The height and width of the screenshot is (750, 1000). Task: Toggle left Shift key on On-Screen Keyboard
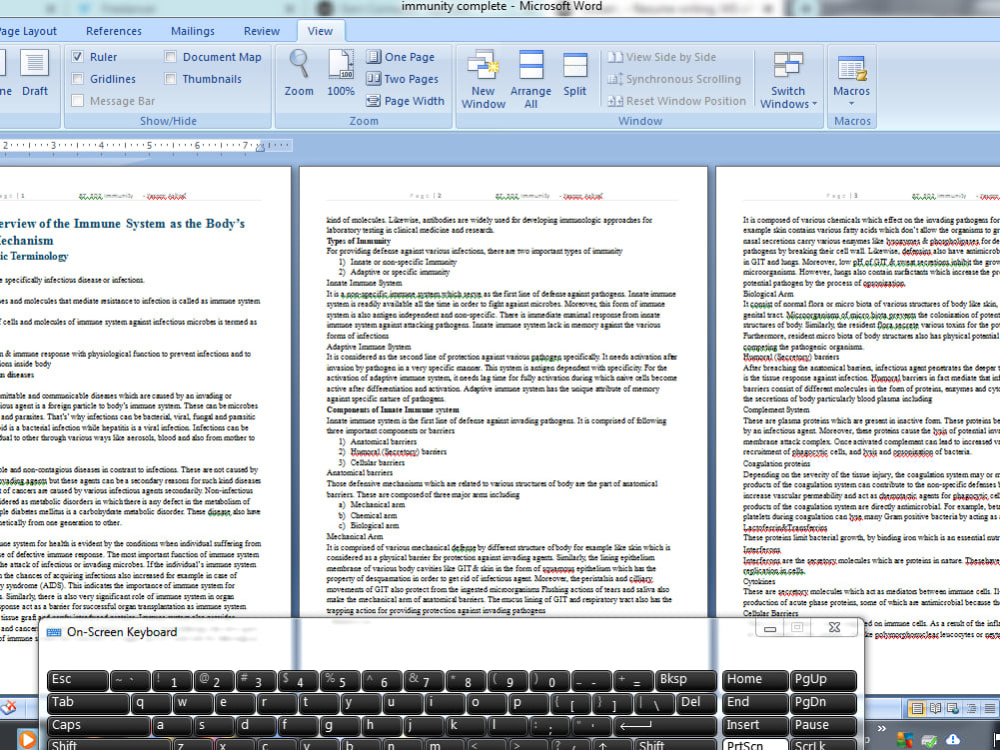(x=109, y=744)
